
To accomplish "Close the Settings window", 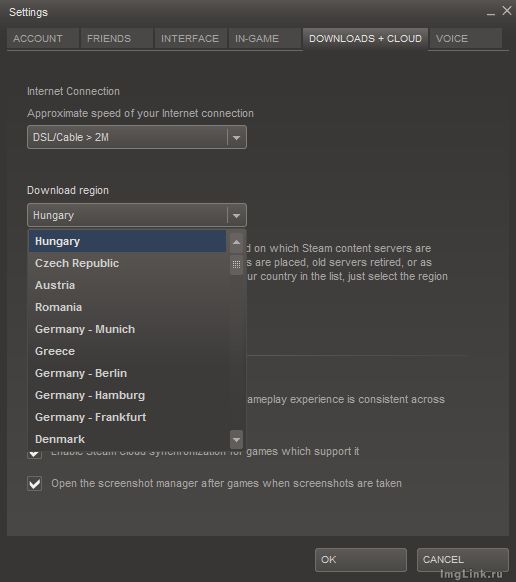I will coord(507,11).
